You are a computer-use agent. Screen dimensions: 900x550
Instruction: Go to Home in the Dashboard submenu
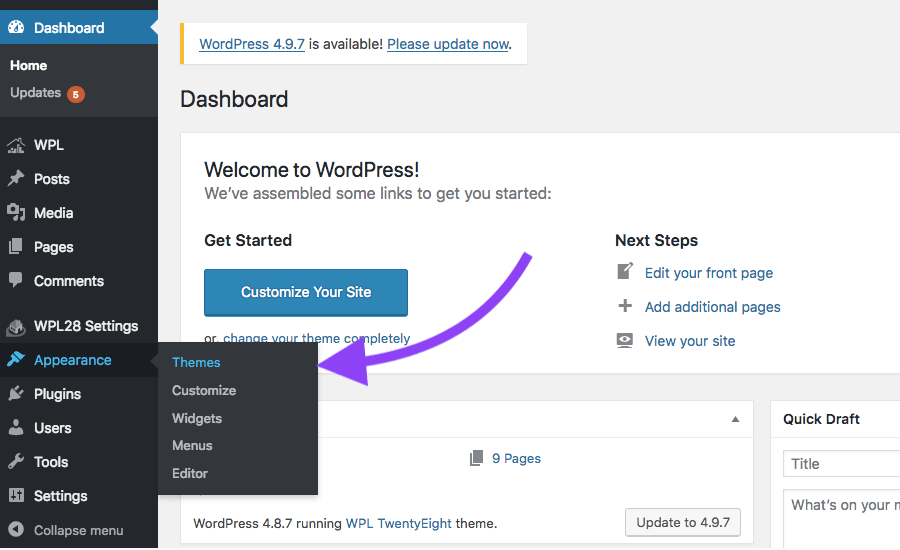(x=29, y=65)
